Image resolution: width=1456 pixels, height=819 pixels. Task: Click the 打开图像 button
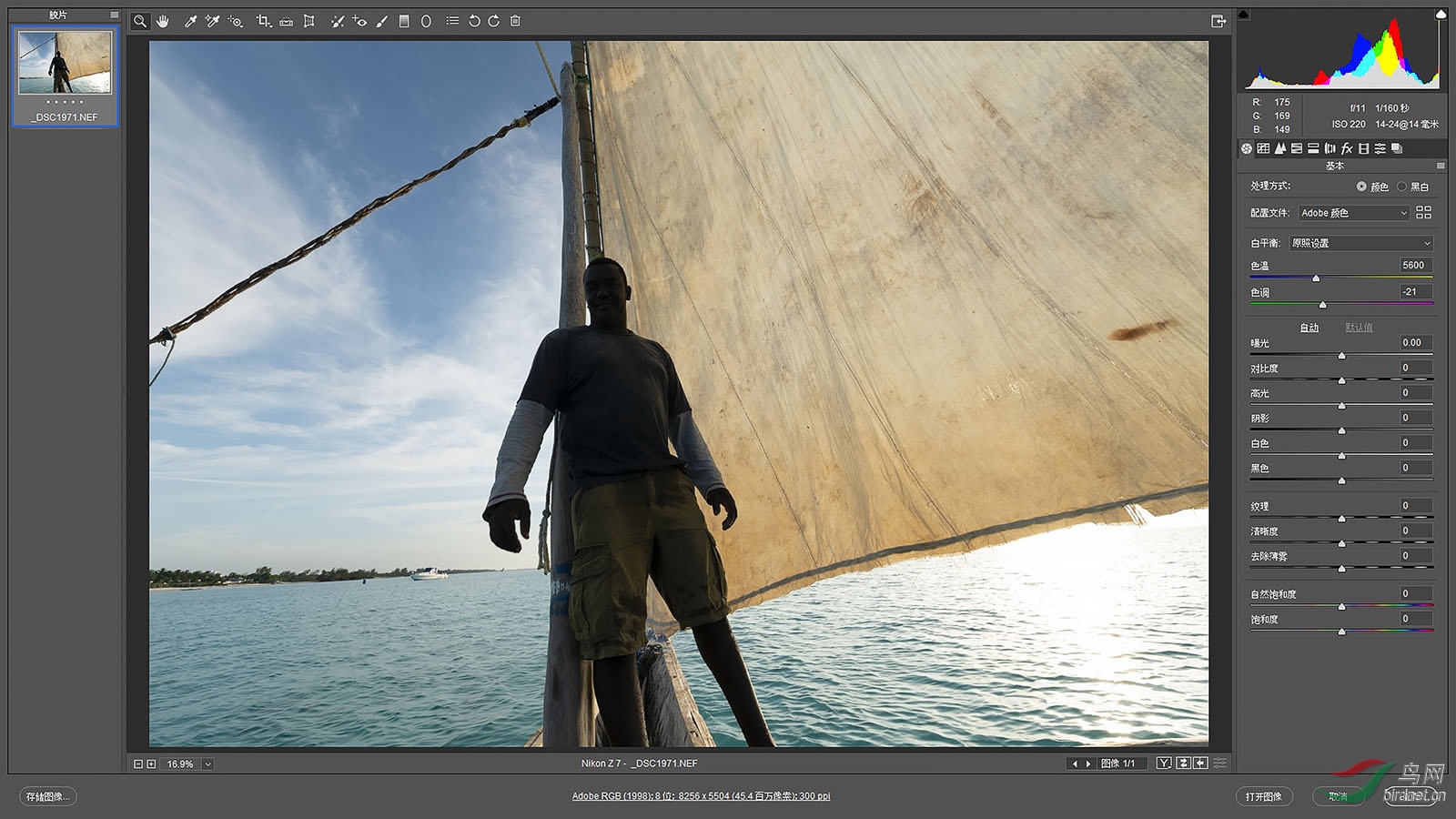pos(1263,796)
